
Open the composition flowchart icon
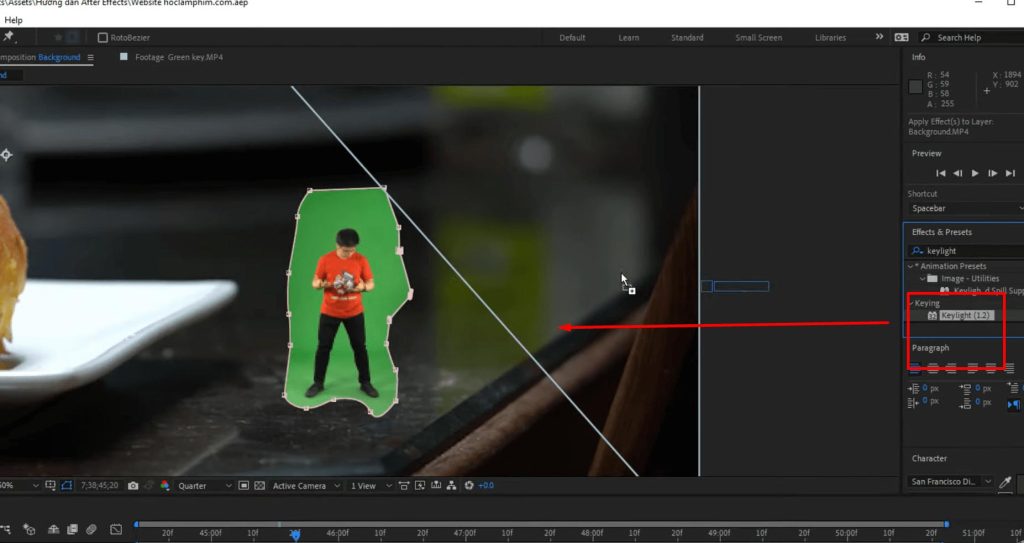click(x=451, y=485)
